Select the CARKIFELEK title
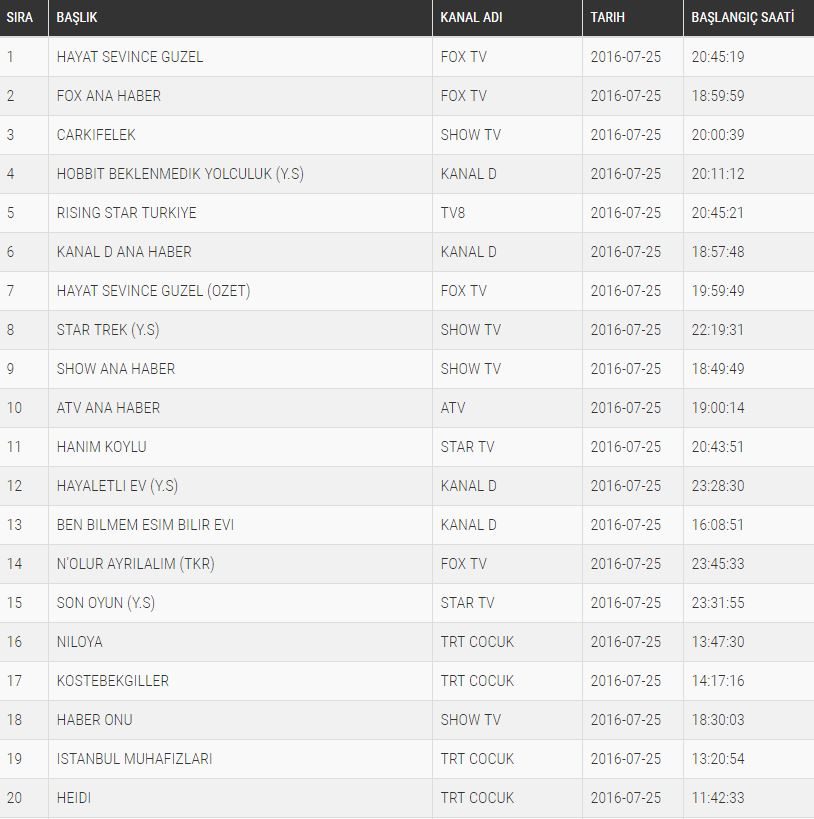Viewport: 814px width, 819px height. click(x=96, y=135)
